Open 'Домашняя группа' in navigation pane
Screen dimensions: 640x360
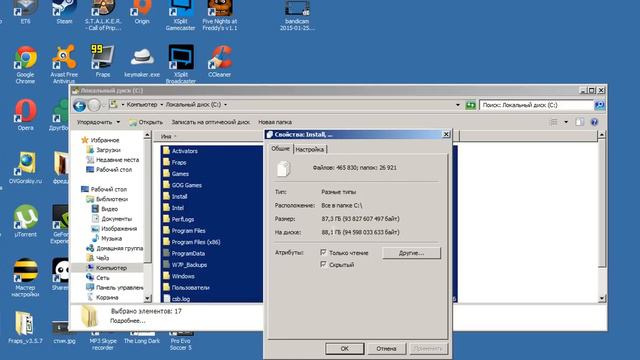tap(120, 248)
